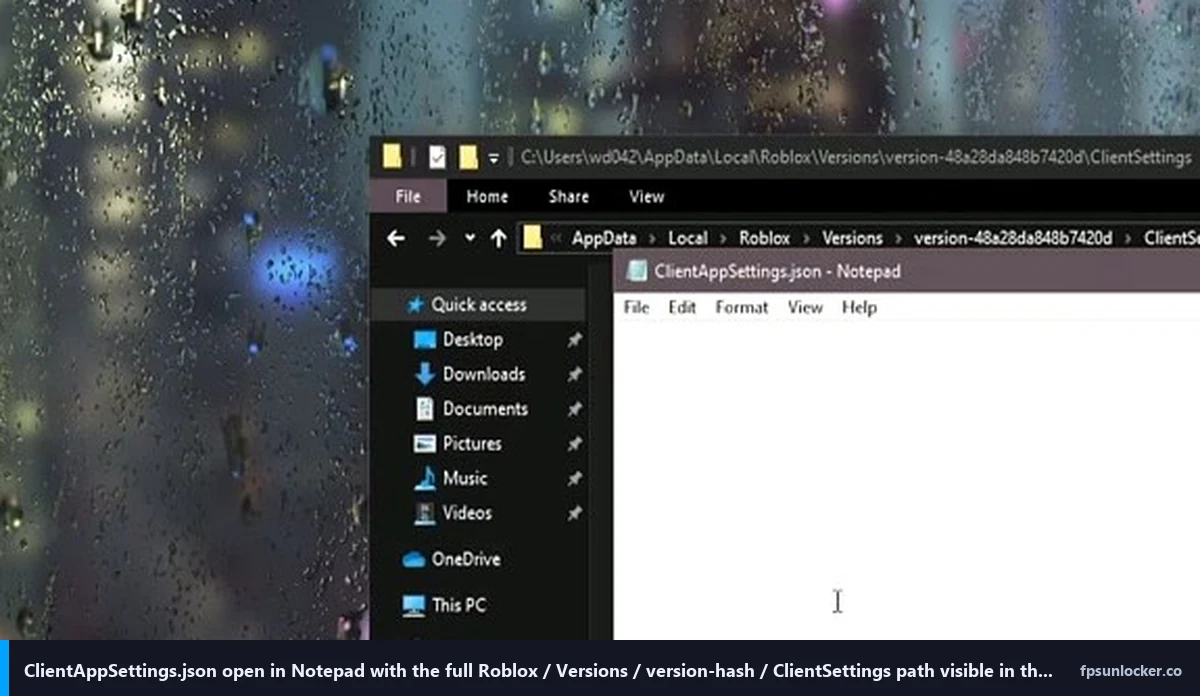Click the pin icon beside Downloads
Image resolution: width=1200 pixels, height=696 pixels.
tap(574, 375)
